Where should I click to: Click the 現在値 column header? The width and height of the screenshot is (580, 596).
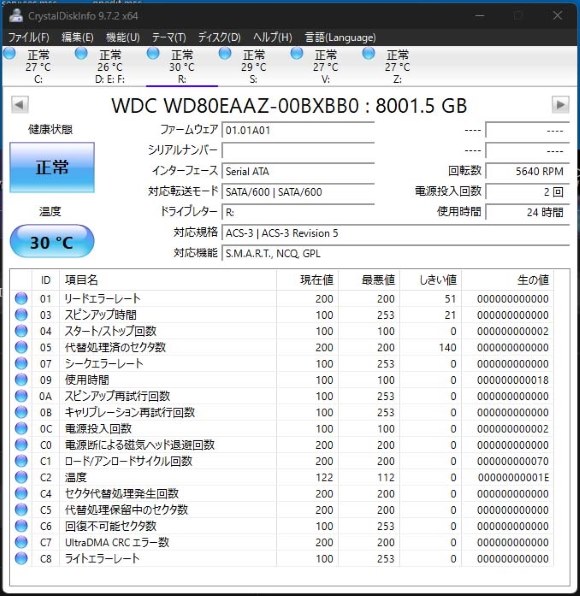(307, 280)
